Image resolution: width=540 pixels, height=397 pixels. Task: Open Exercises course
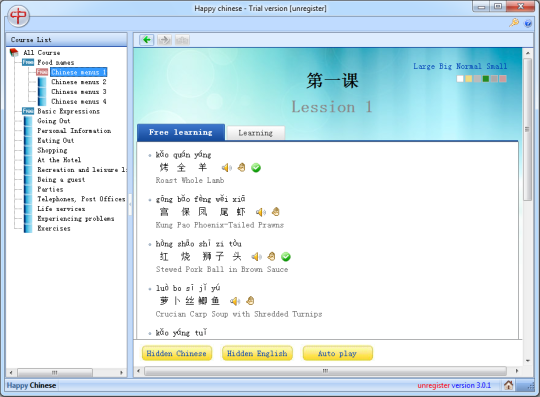54,228
